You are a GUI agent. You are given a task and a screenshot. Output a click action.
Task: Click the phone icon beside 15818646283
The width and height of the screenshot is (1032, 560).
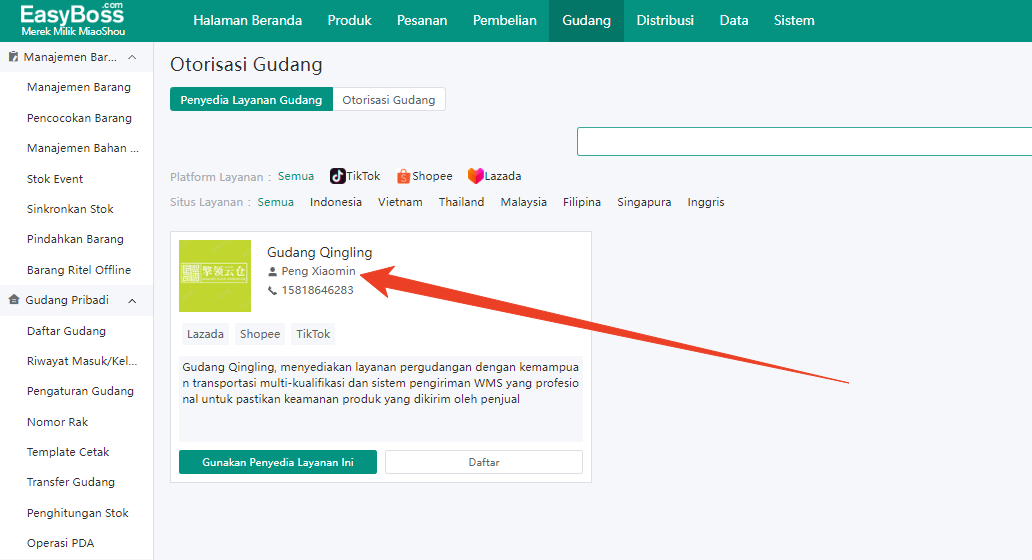[272, 290]
